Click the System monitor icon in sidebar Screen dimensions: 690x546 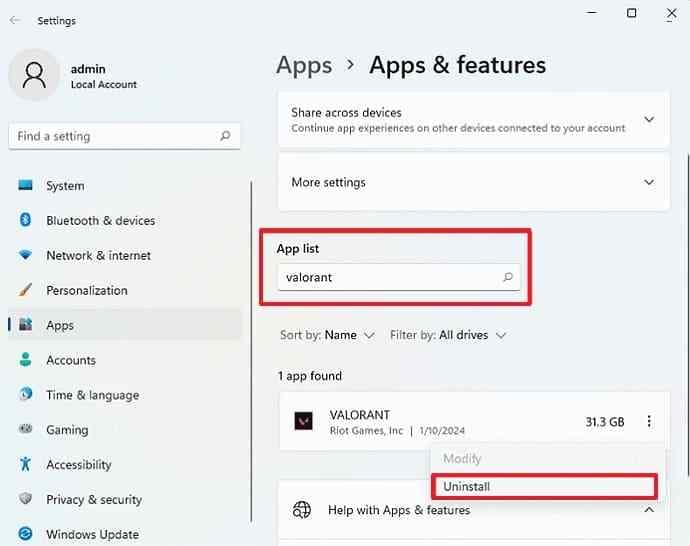pos(25,185)
